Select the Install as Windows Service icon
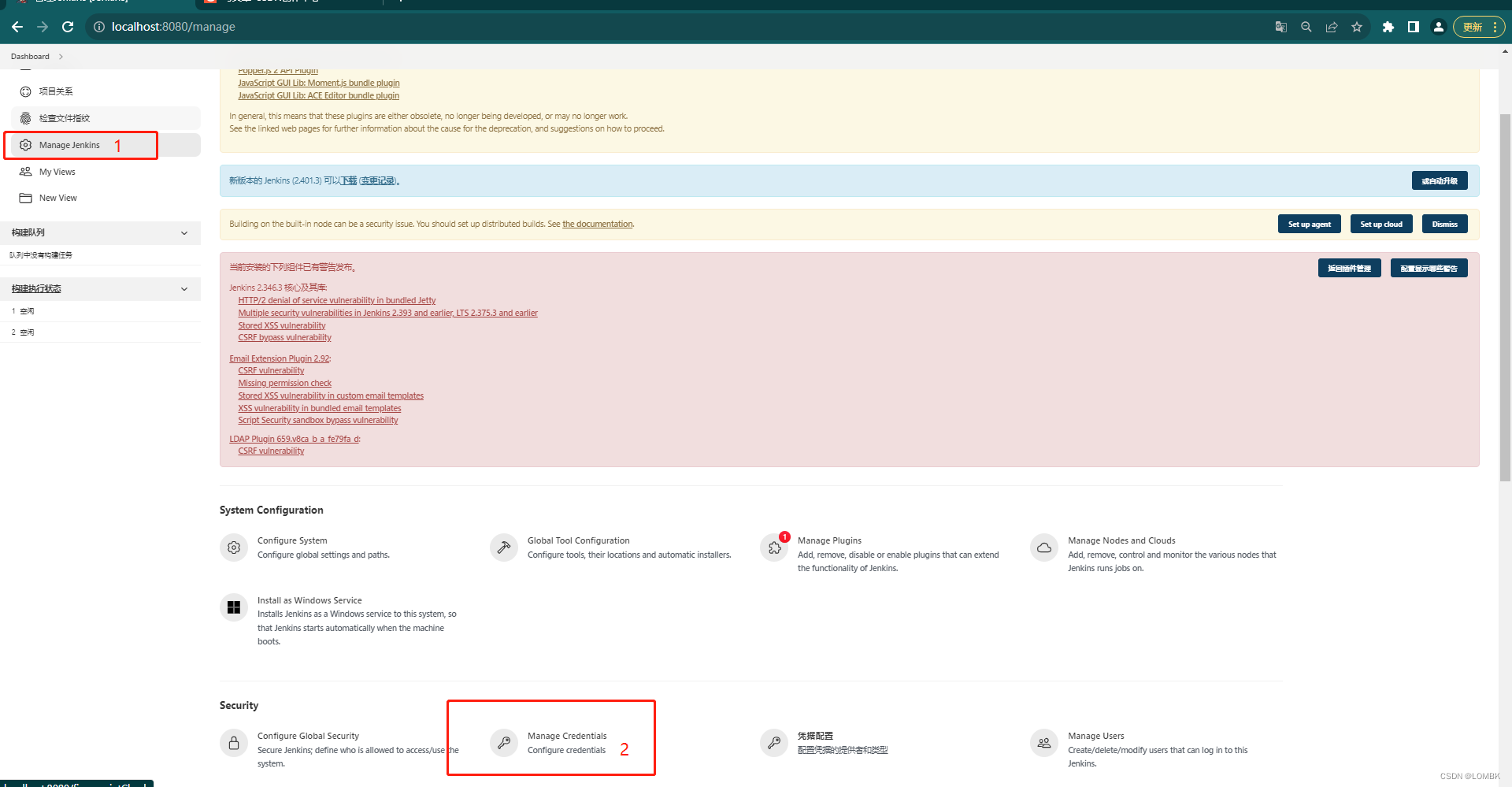 click(x=233, y=607)
